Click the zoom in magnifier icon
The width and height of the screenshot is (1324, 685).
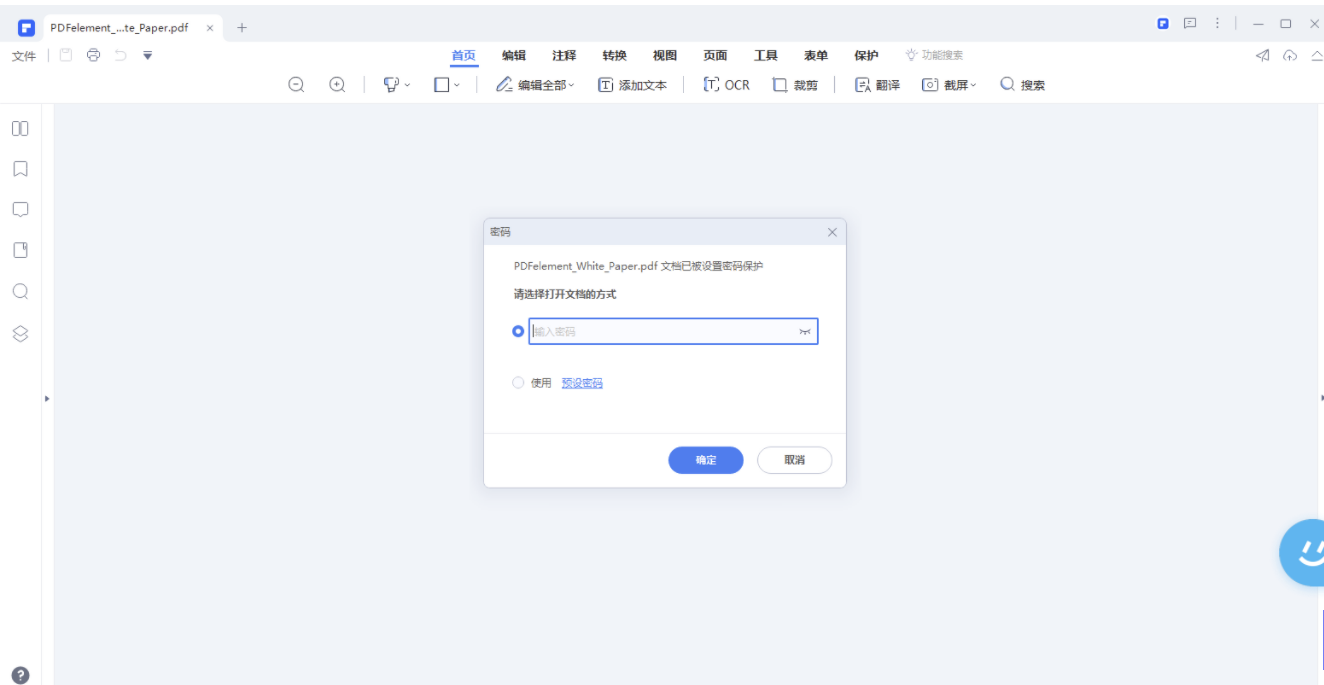point(337,85)
